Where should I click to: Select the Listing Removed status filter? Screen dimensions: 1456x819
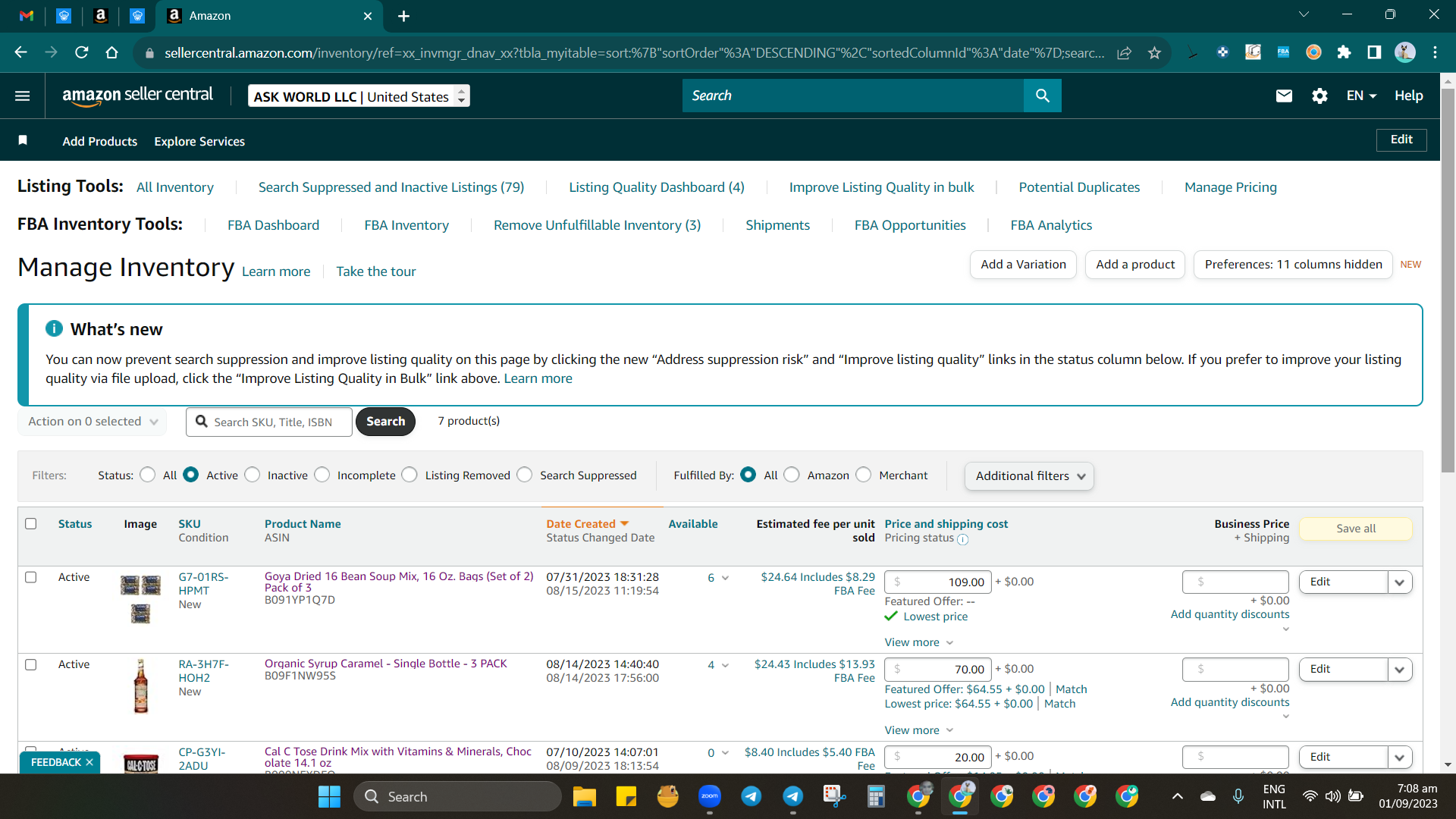(x=409, y=475)
